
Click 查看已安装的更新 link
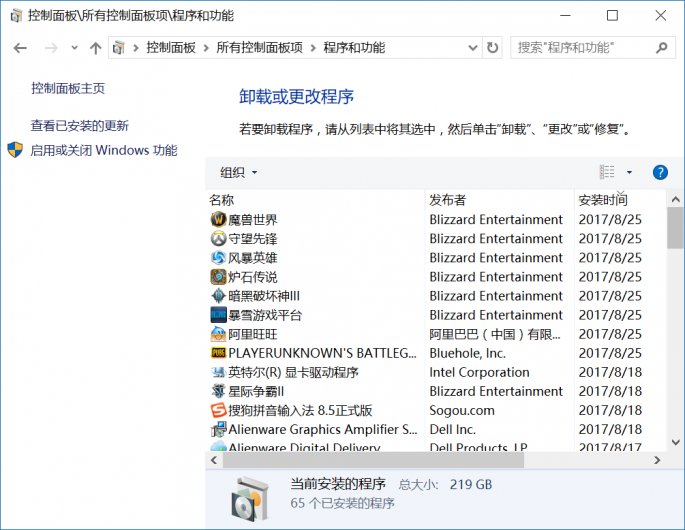point(80,126)
